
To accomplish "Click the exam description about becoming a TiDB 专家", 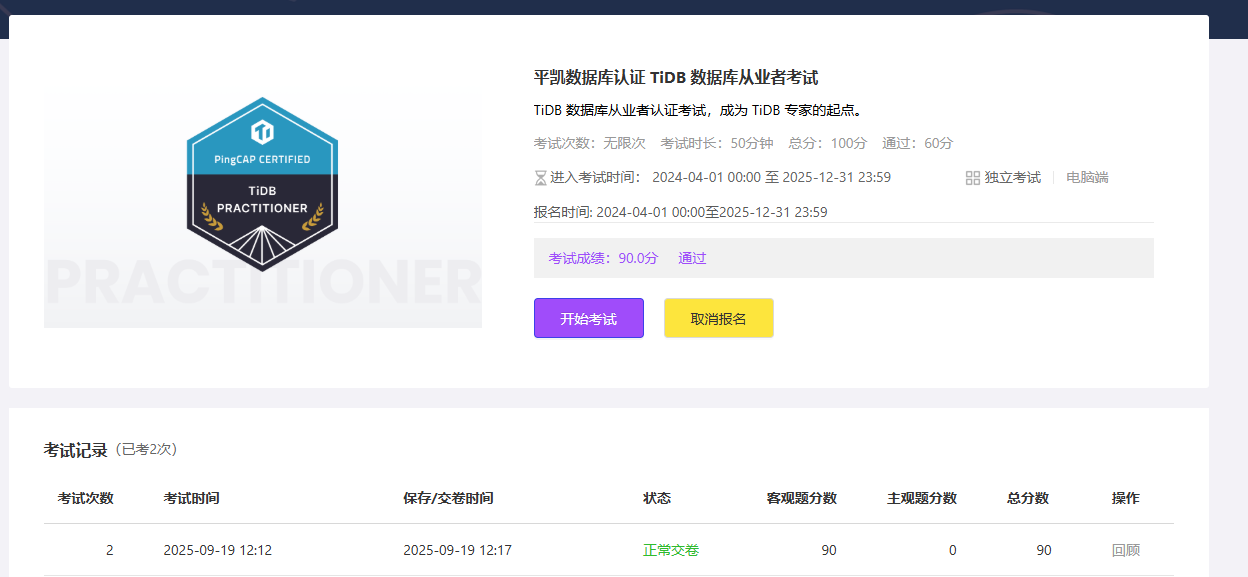I will click(x=698, y=110).
